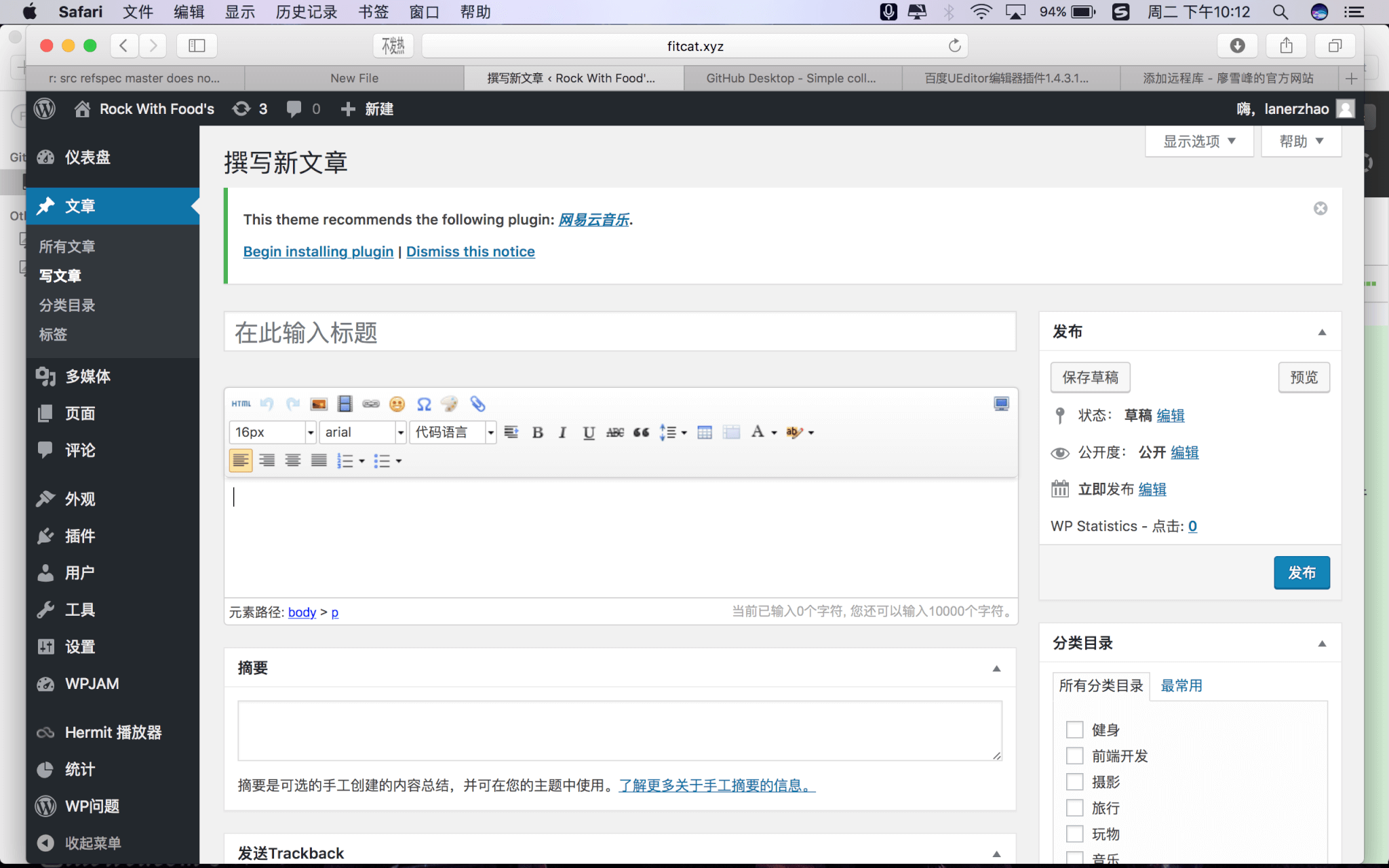
Task: Switch to HTML editing mode
Action: click(x=240, y=403)
